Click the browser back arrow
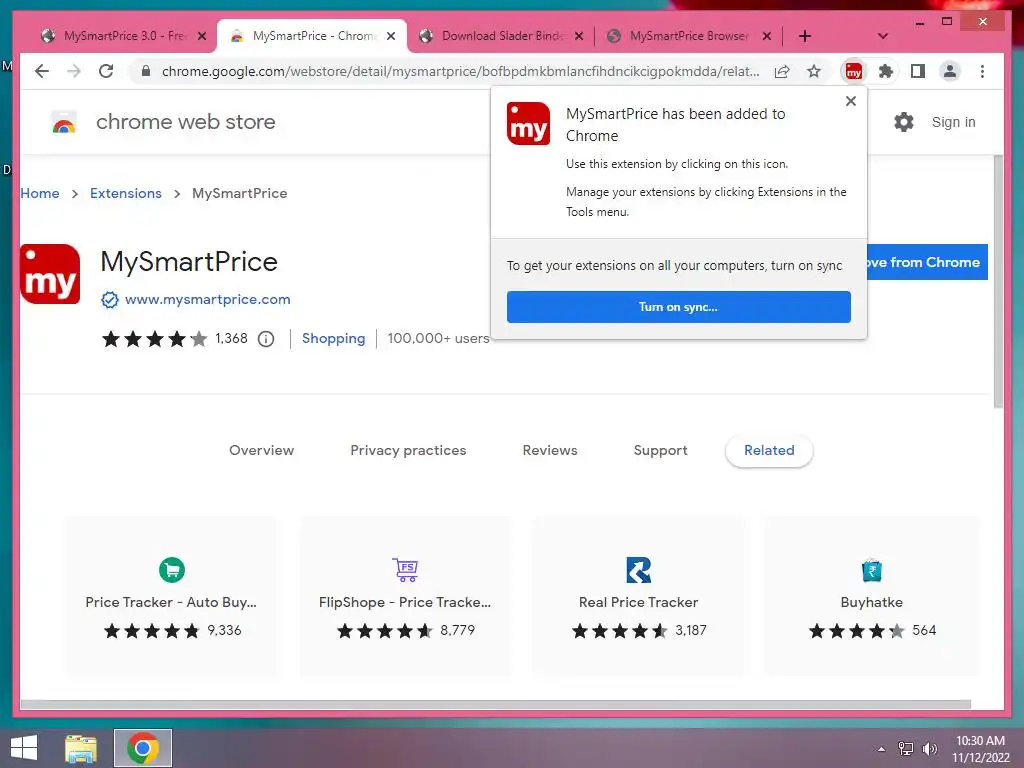This screenshot has height=768, width=1024. [42, 71]
